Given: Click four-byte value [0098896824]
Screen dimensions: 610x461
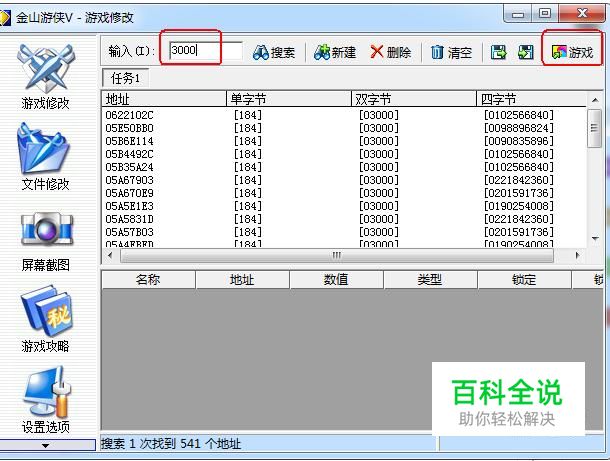Looking at the screenshot, I should (519, 128).
